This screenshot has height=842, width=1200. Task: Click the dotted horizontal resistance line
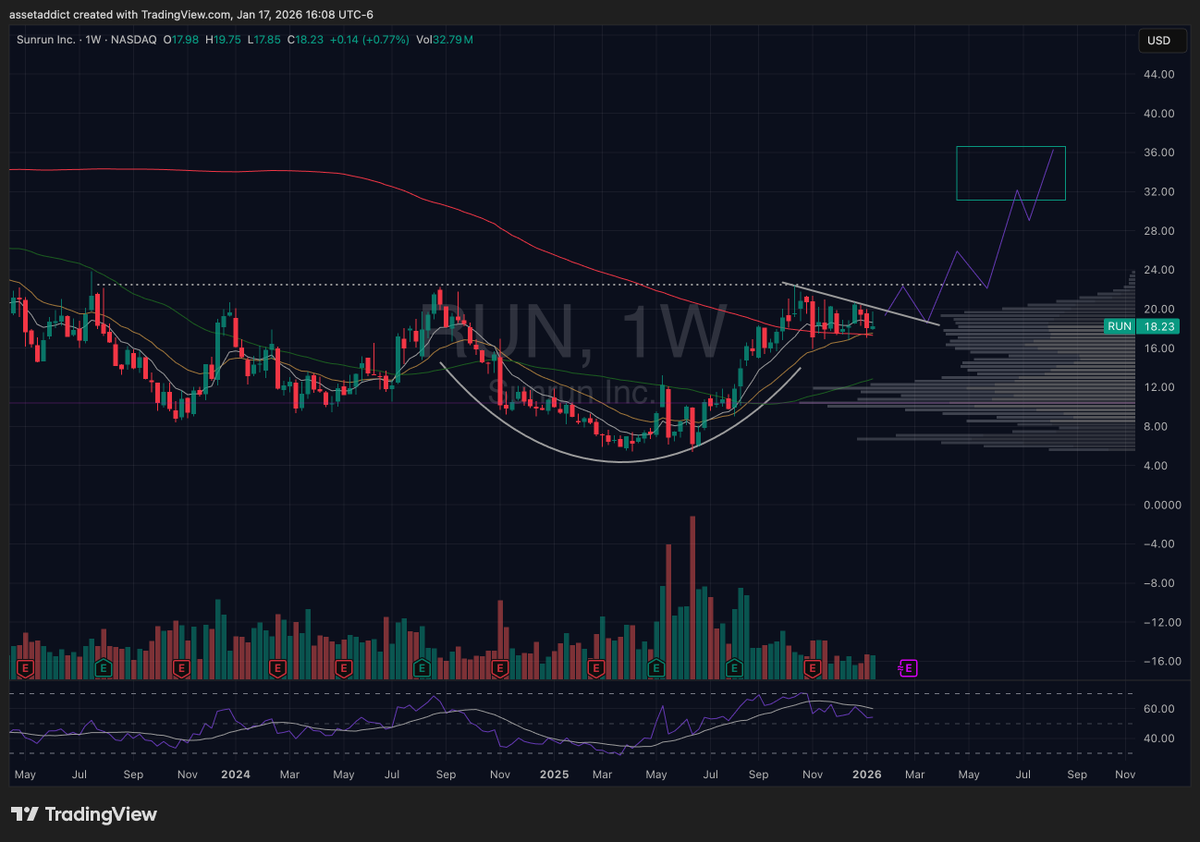coord(600,285)
